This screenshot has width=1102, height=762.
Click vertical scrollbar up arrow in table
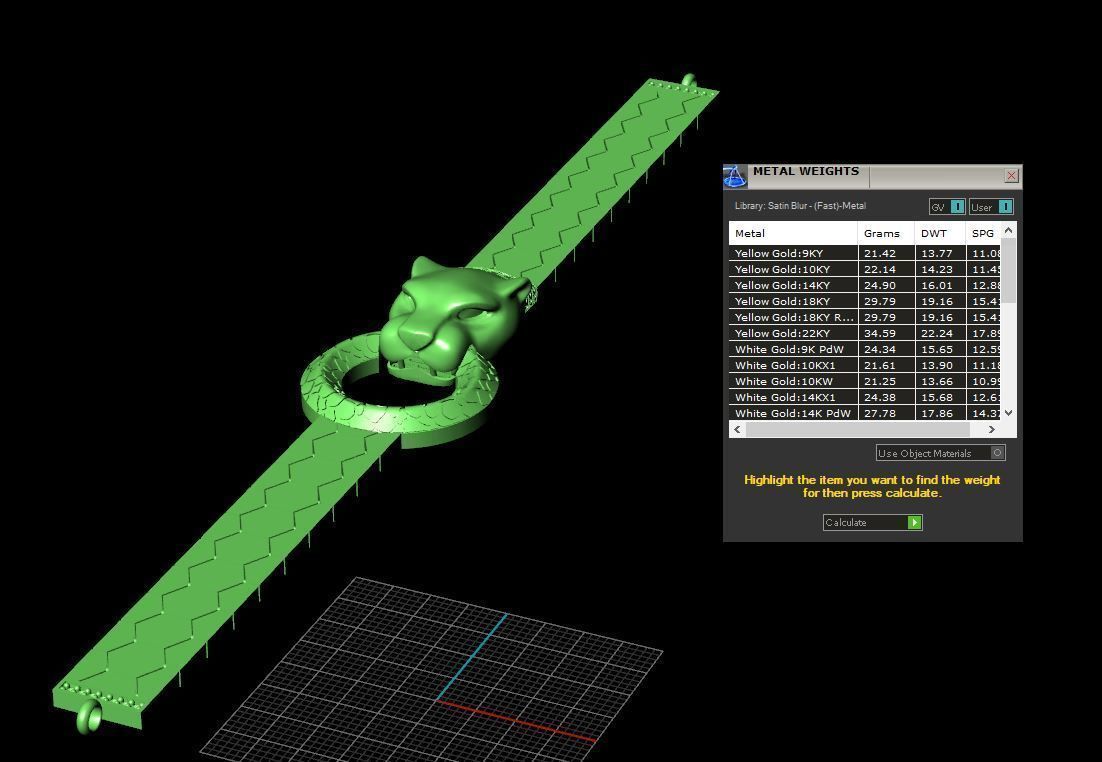click(x=1009, y=230)
